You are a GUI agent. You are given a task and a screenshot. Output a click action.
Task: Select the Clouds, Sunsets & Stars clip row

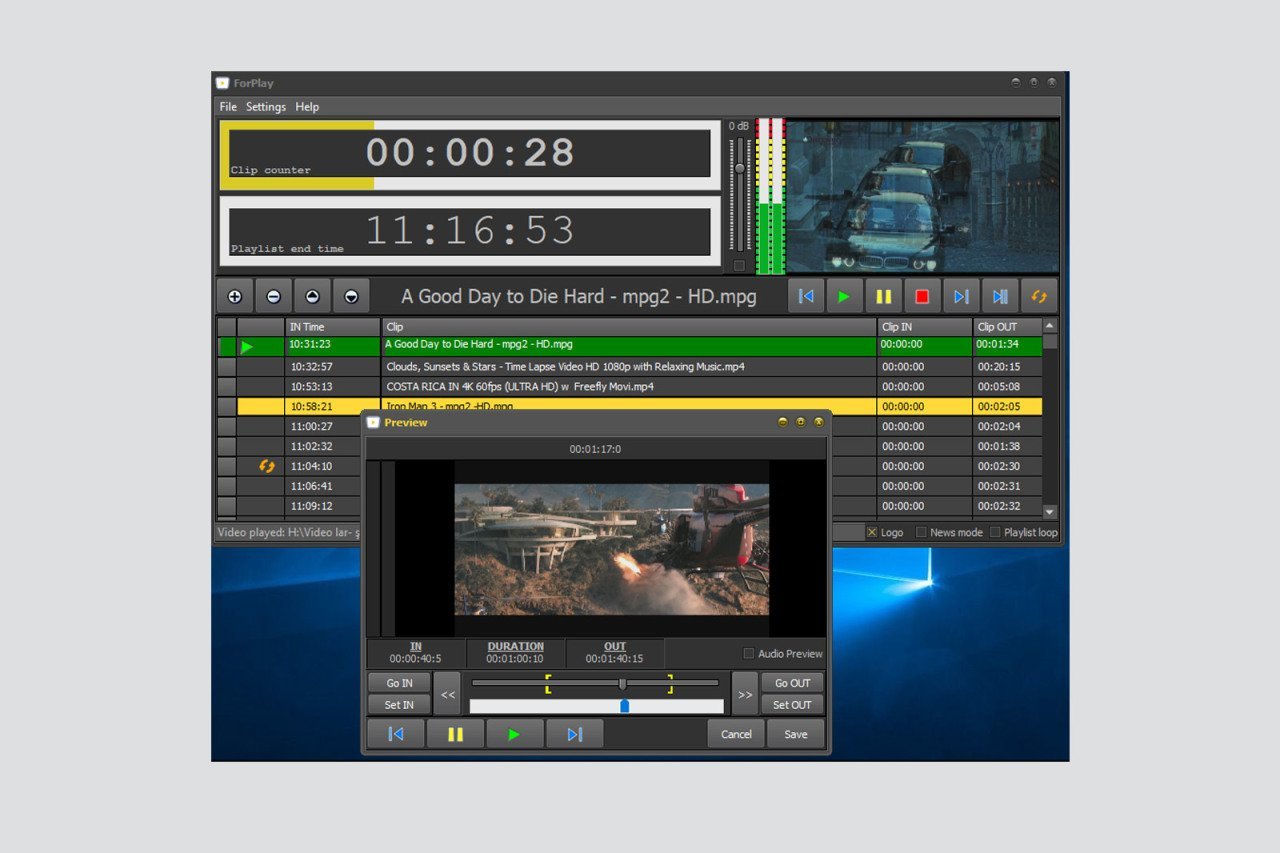[x=630, y=367]
